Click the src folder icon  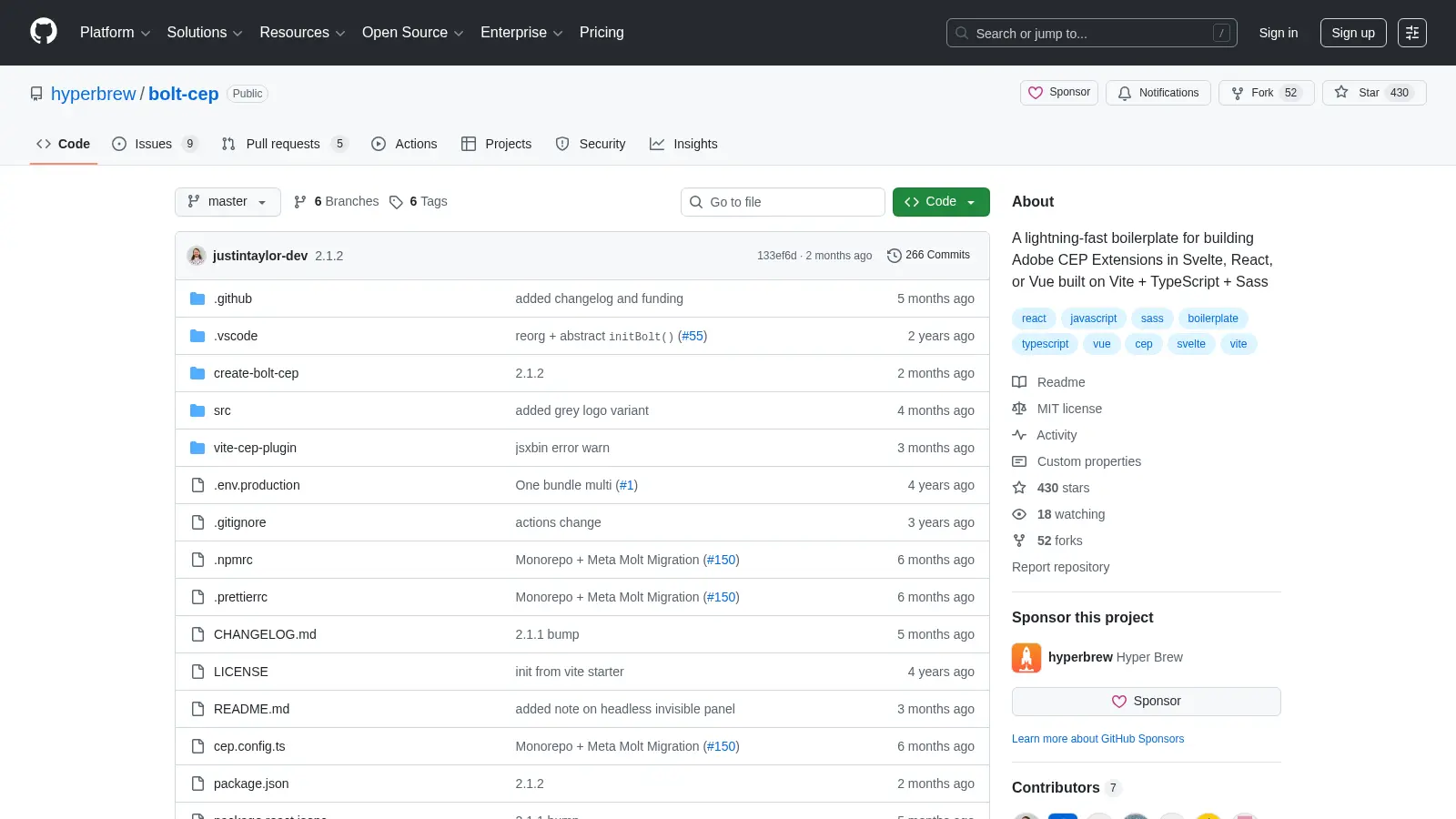coord(197,410)
